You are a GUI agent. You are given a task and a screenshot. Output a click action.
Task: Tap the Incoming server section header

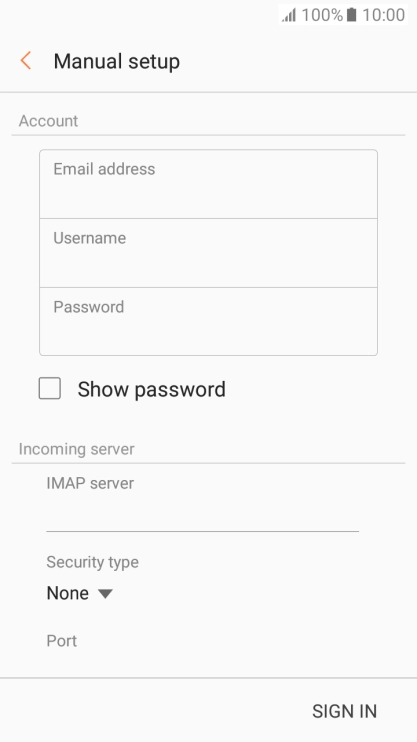coord(77,449)
